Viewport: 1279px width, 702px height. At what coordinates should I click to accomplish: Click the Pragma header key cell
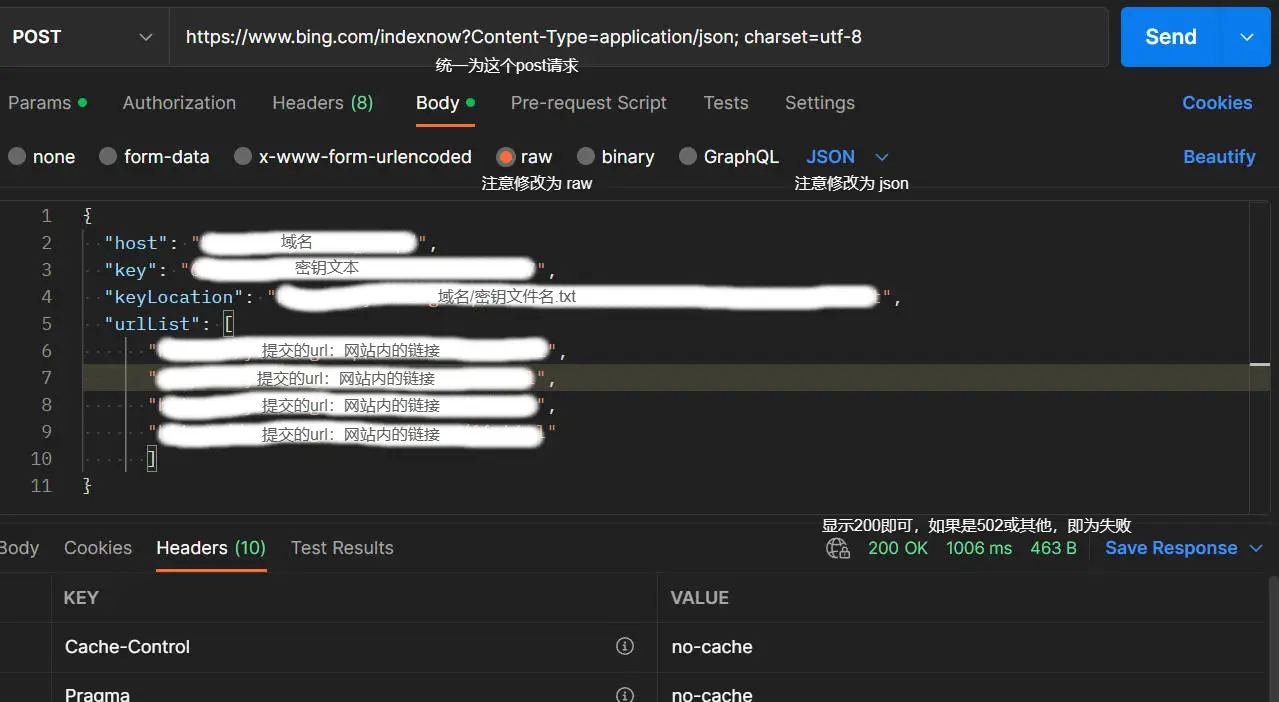pos(354,688)
